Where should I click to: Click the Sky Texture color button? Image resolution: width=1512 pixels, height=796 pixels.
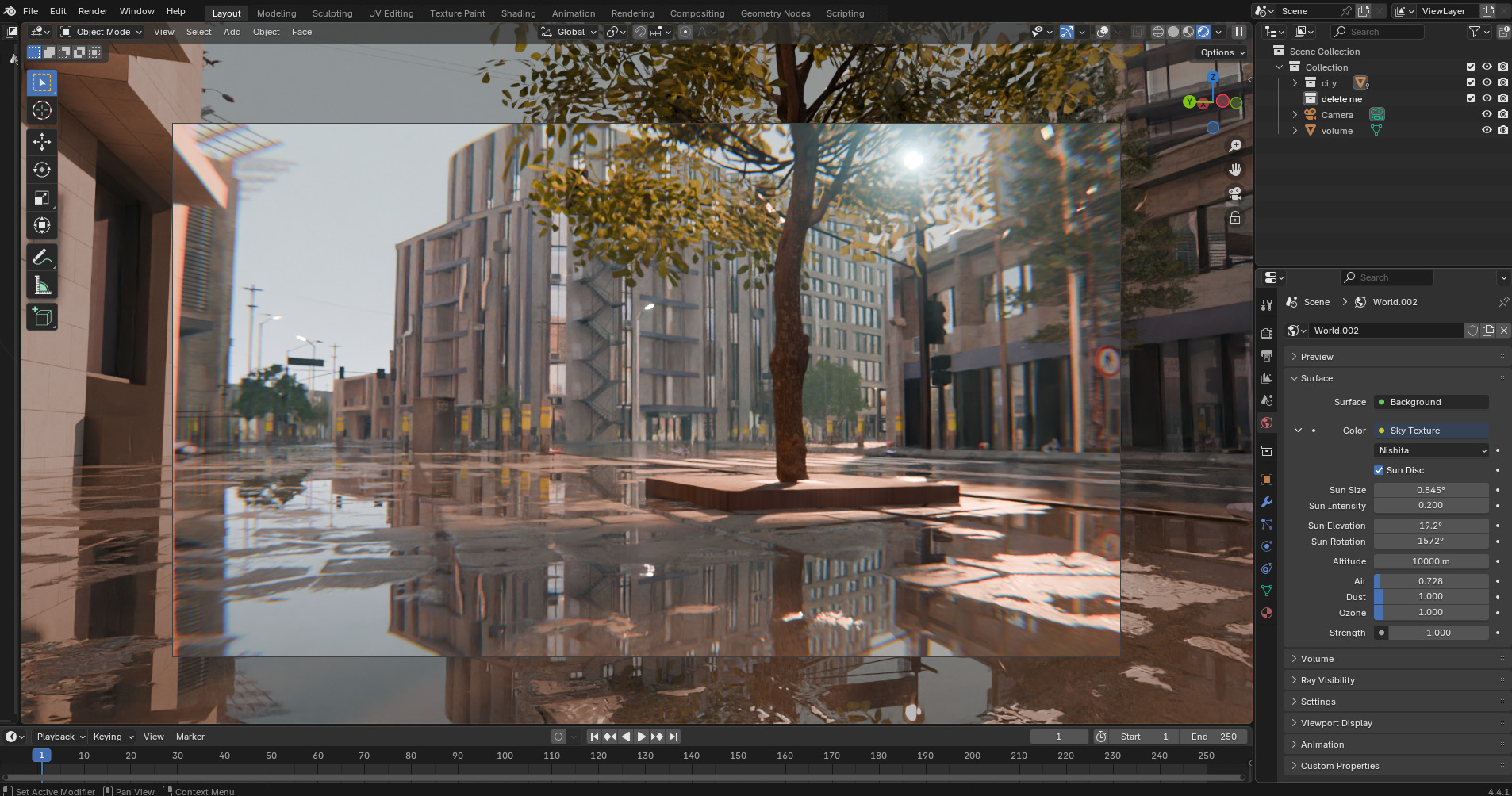[1432, 431]
